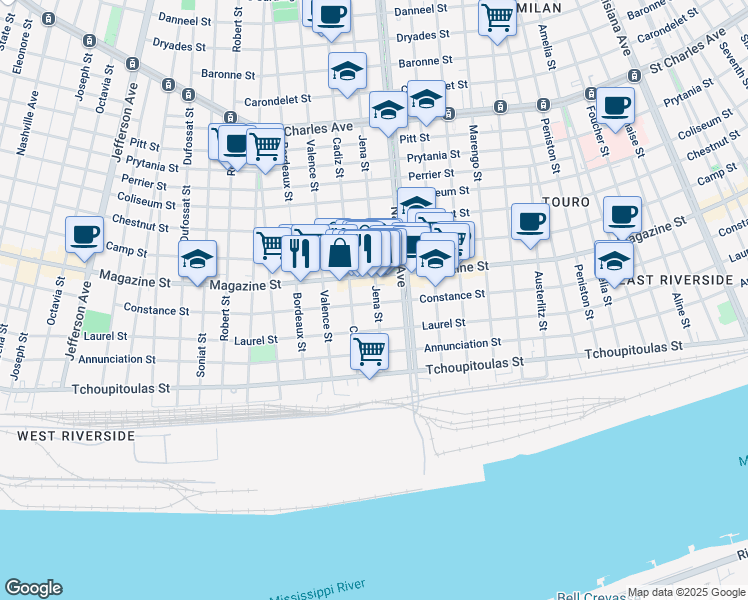Select the Nashville Ave street label
Viewport: 748px width, 600px height.
pos(27,124)
